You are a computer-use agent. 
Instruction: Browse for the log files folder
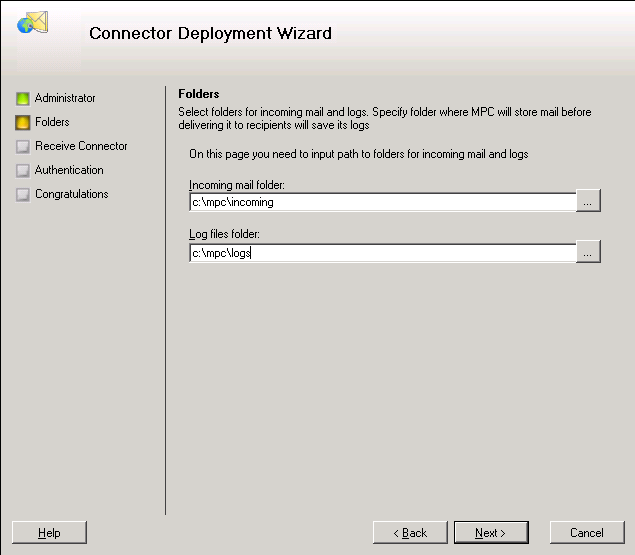[588, 252]
